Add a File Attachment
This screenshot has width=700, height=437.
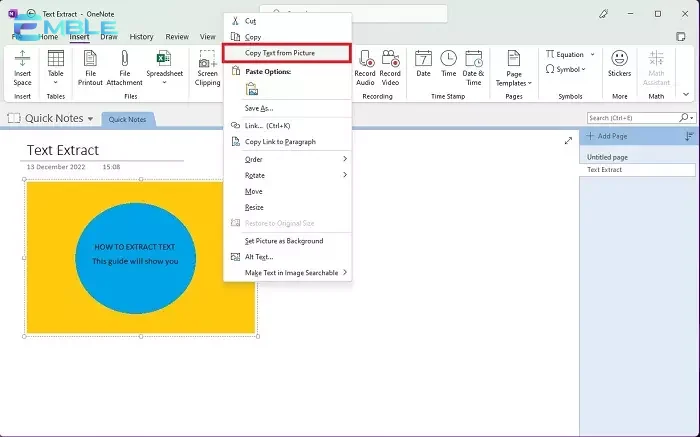(x=125, y=68)
